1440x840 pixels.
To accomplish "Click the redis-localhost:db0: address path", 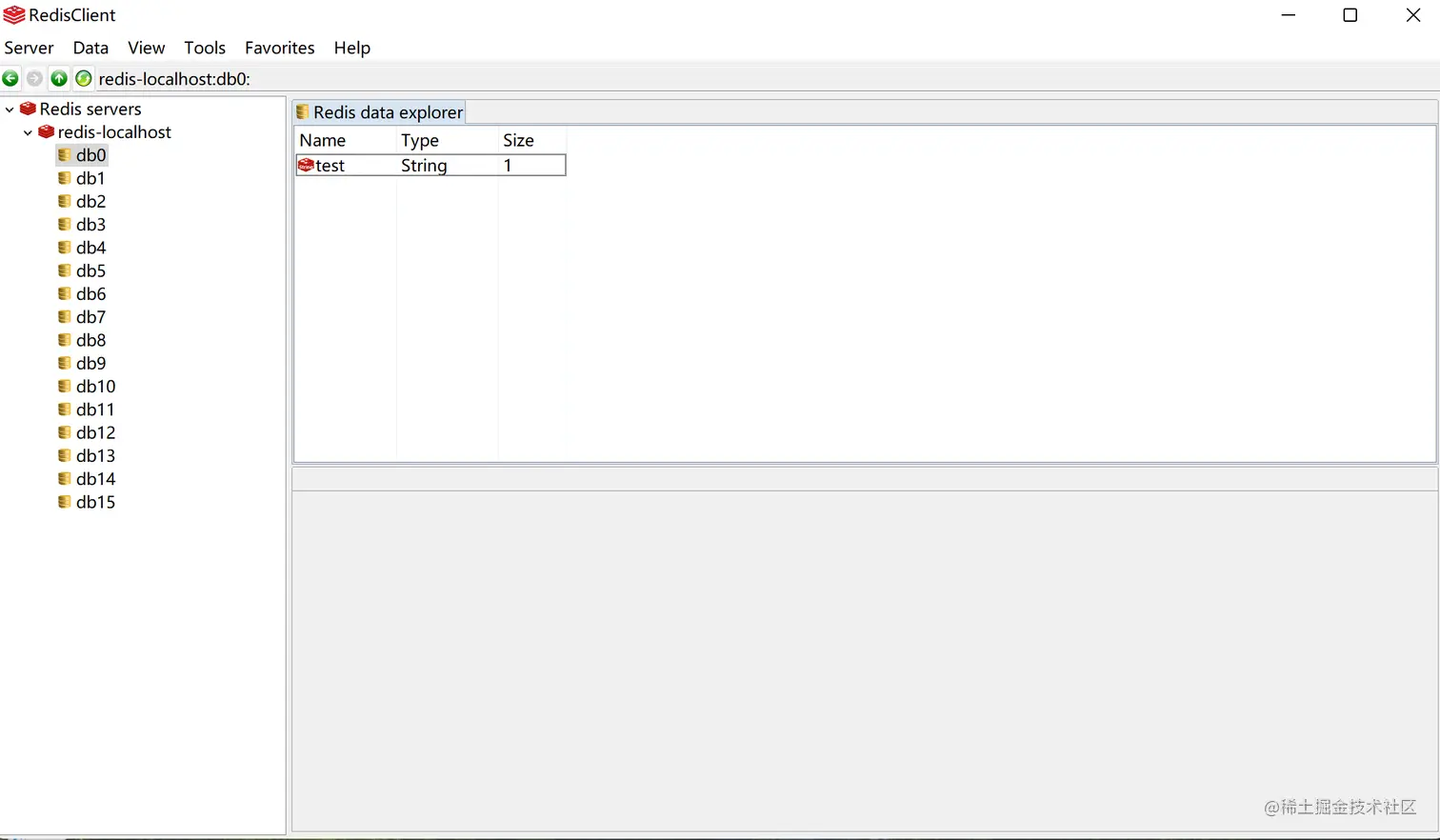I will coord(174,79).
